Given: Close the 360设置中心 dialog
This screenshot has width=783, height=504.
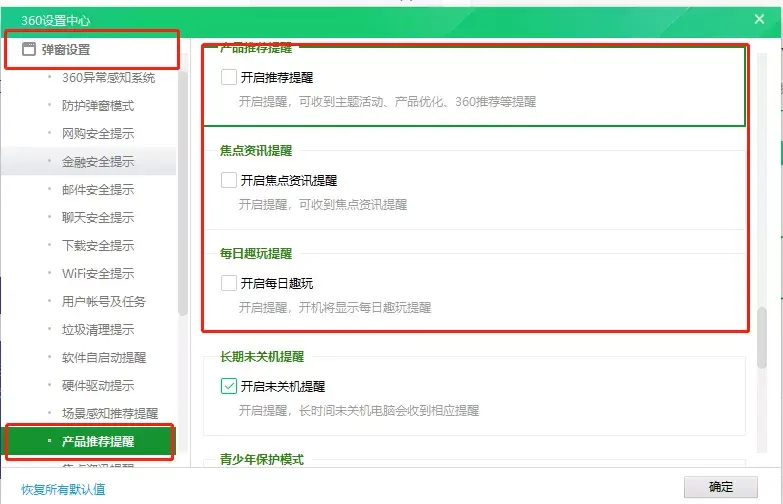Looking at the screenshot, I should click(759, 19).
